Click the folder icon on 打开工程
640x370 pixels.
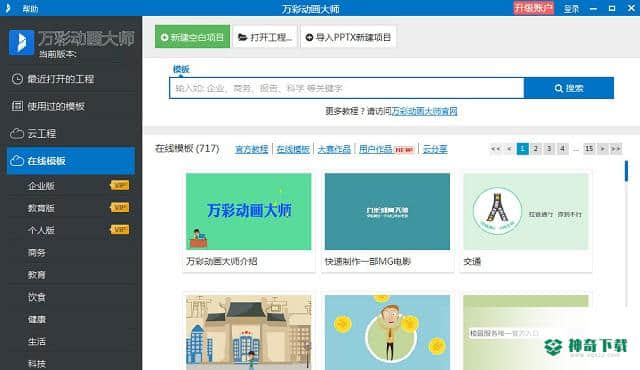tap(242, 37)
